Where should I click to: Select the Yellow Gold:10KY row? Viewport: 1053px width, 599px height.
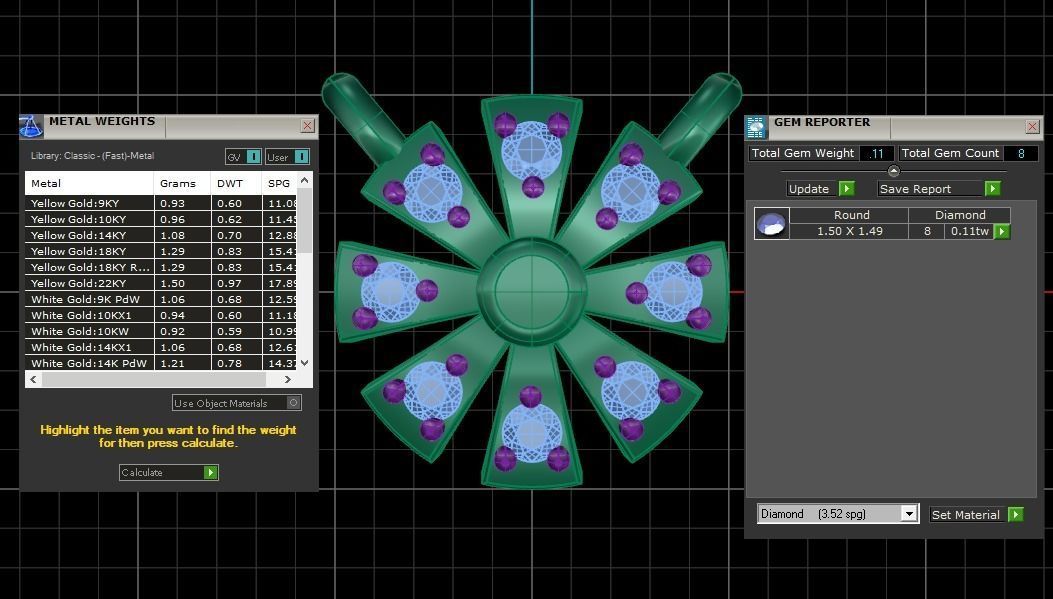(161, 219)
